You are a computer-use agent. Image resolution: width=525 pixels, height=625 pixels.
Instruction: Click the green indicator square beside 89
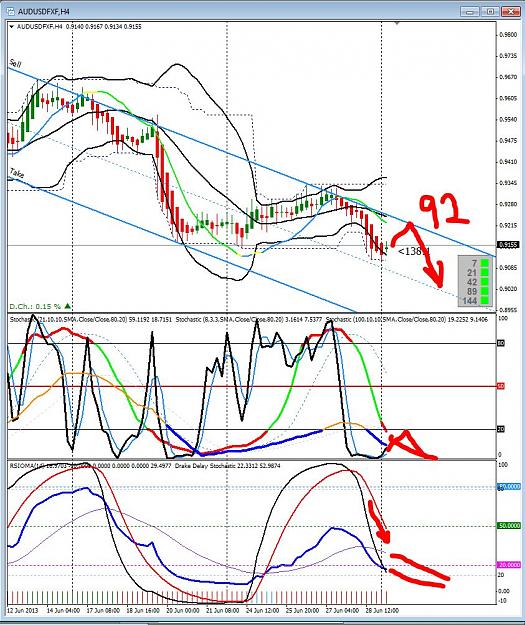(x=484, y=291)
